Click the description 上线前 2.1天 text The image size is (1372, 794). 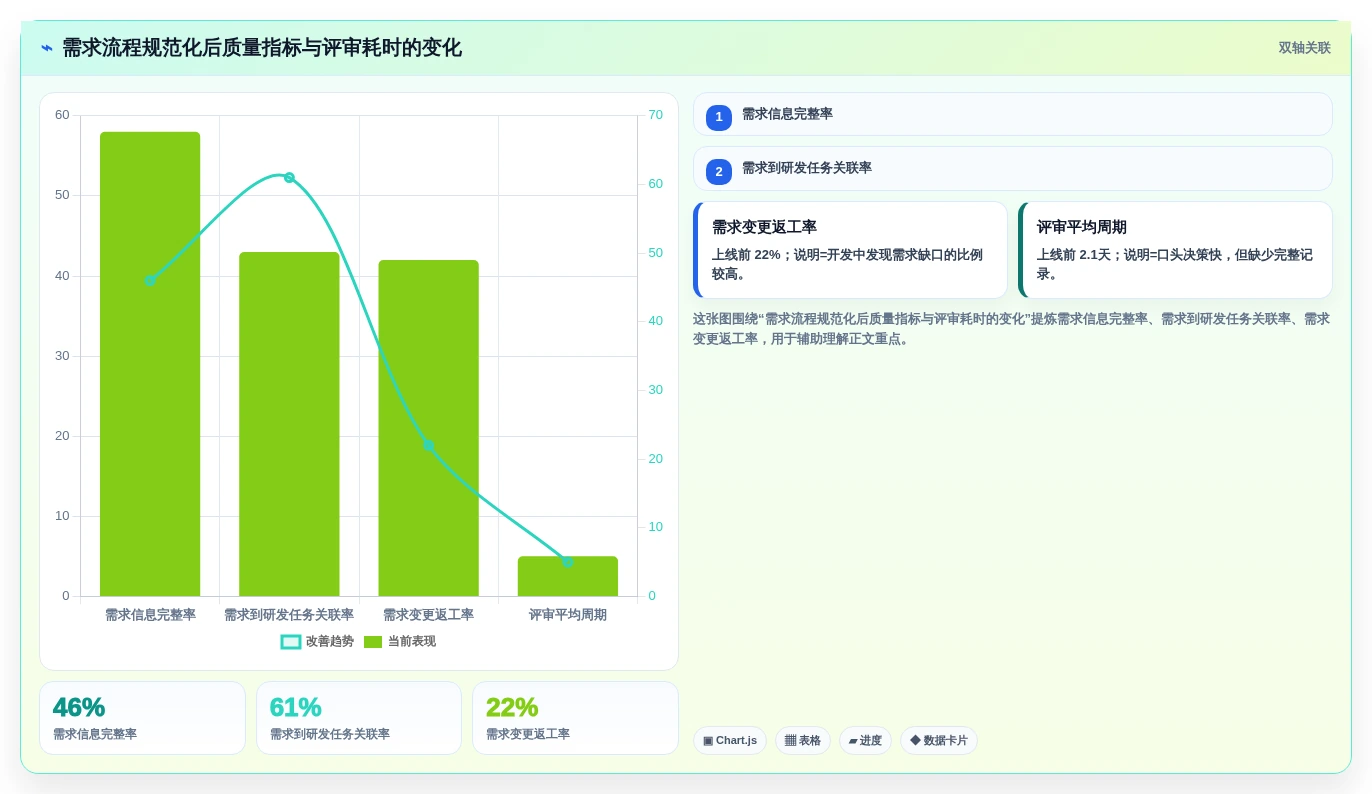(x=1174, y=264)
